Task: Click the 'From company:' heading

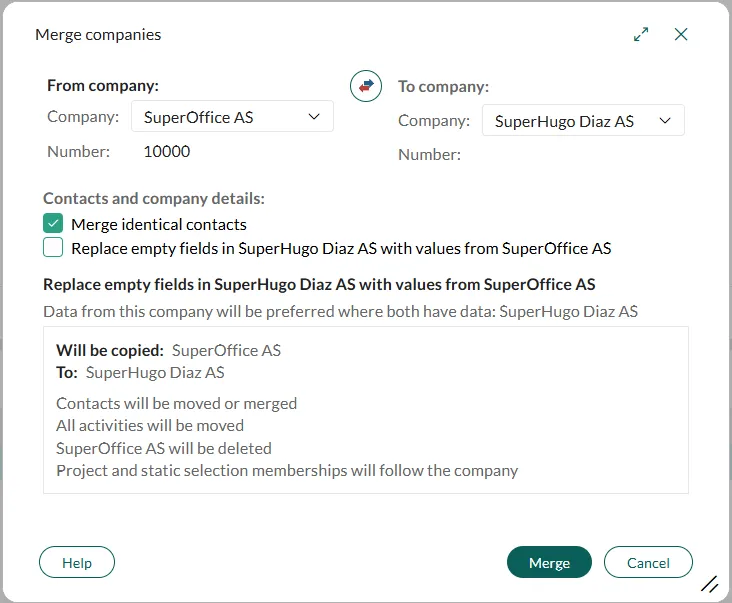Action: [x=103, y=86]
